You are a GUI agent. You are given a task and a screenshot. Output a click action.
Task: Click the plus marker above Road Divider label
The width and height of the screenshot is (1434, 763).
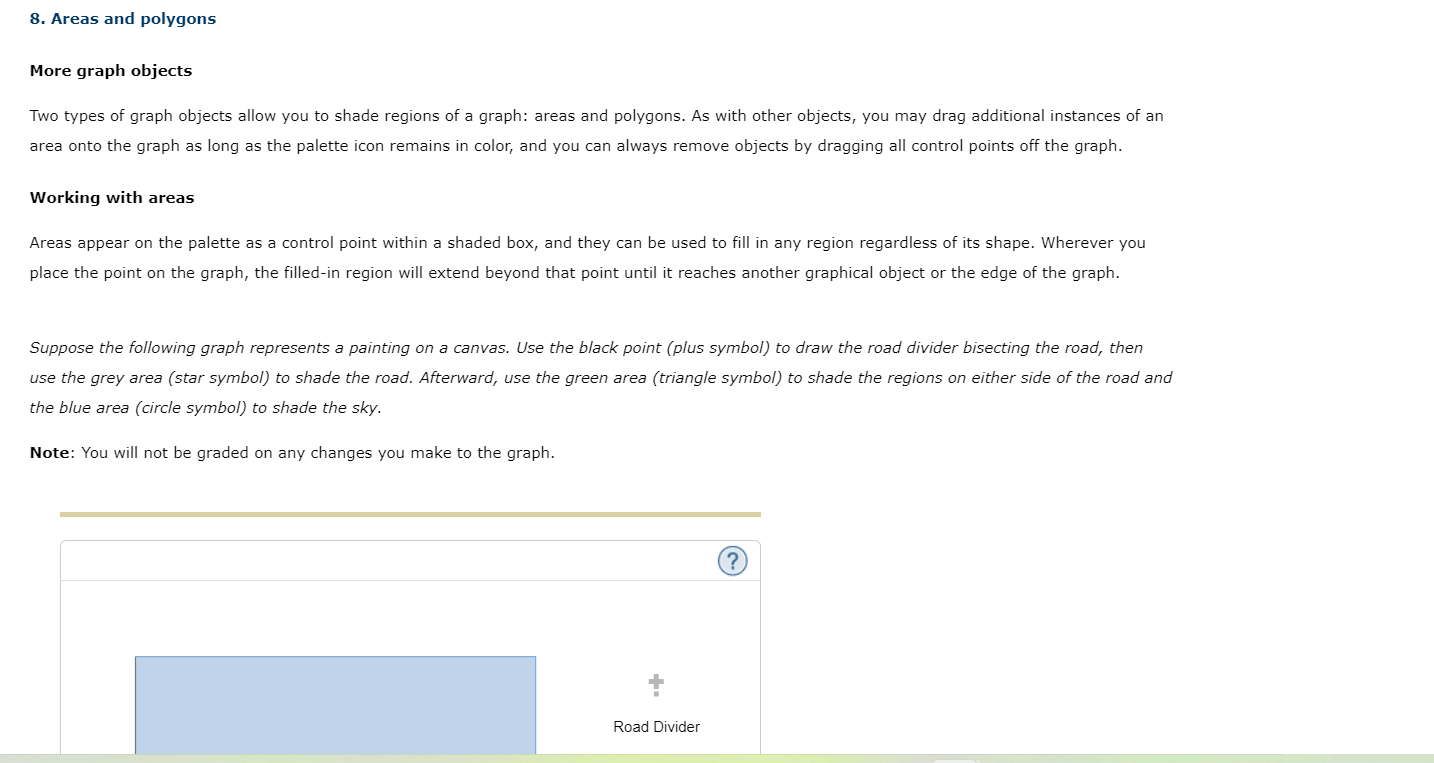point(656,683)
